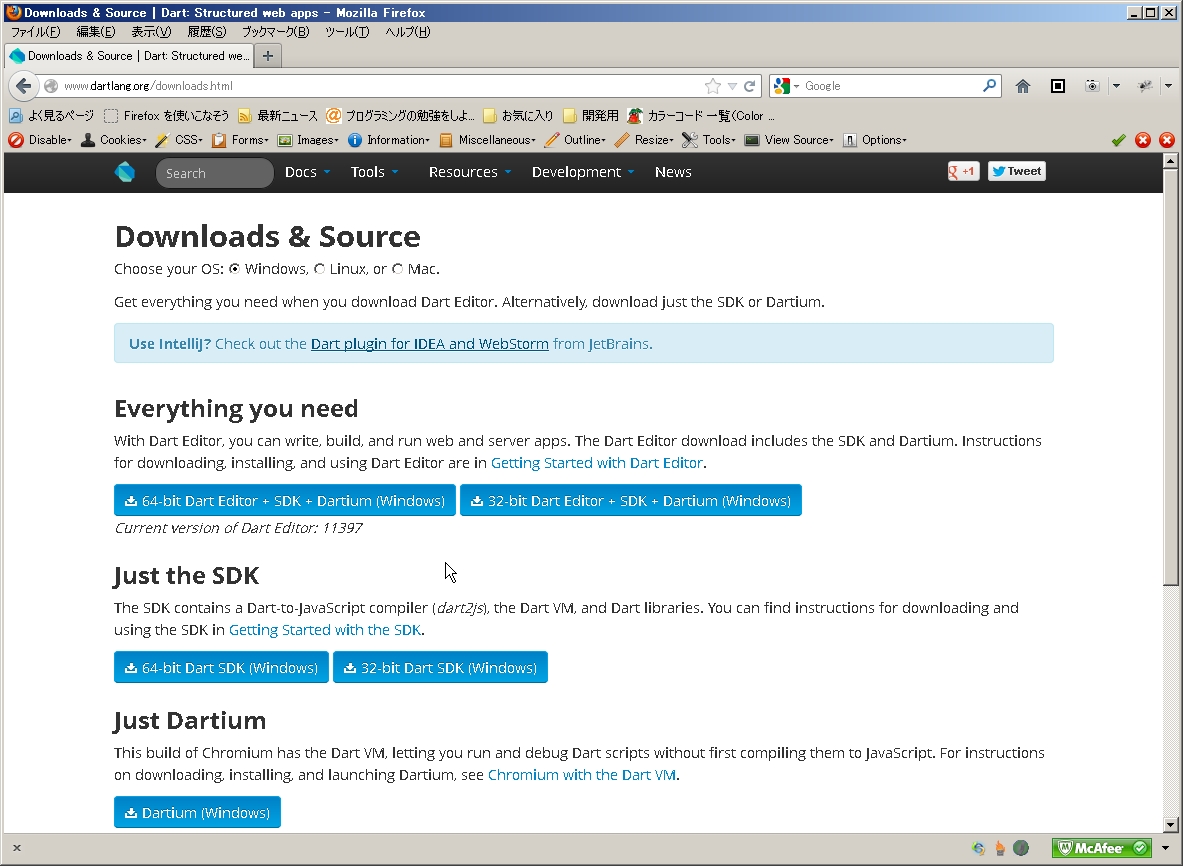Viewport: 1183px width, 866px height.
Task: Open the Development site navigation menu
Action: [582, 172]
